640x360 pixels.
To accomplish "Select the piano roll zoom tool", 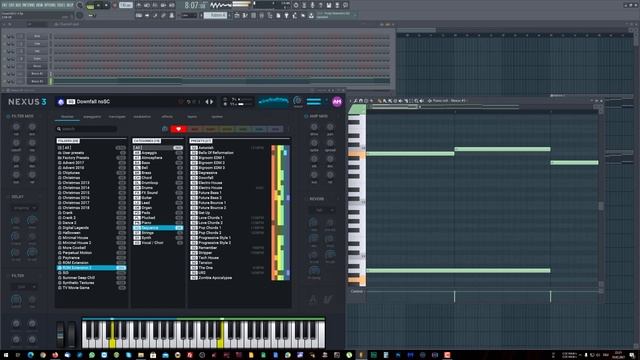I will tap(416, 100).
